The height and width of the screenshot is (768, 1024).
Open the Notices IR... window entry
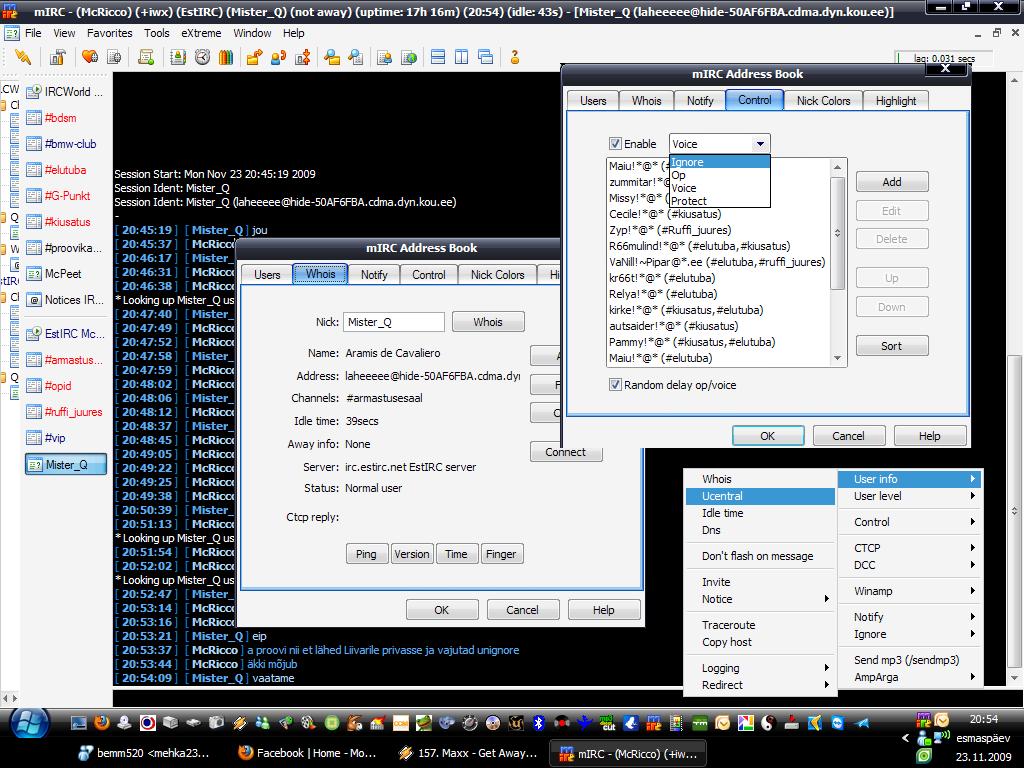click(65, 300)
